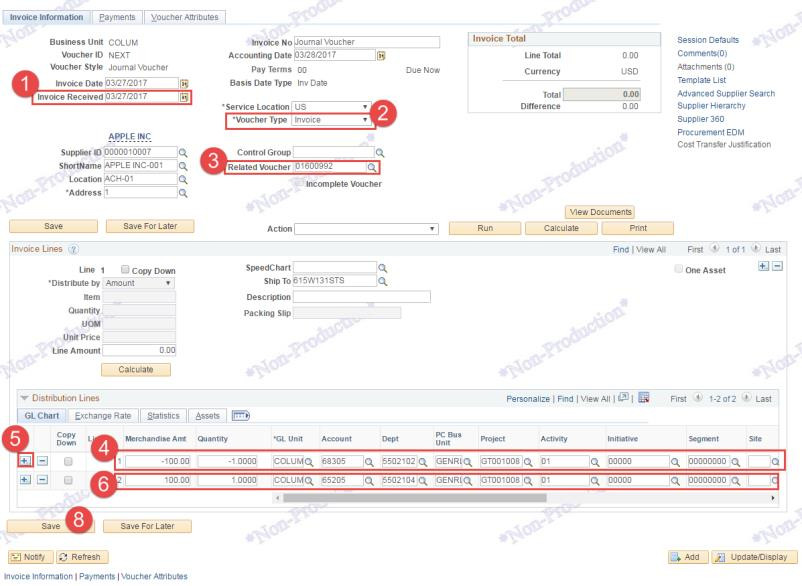Toggle the Incomplete Voucher checkbox

pos(297,184)
